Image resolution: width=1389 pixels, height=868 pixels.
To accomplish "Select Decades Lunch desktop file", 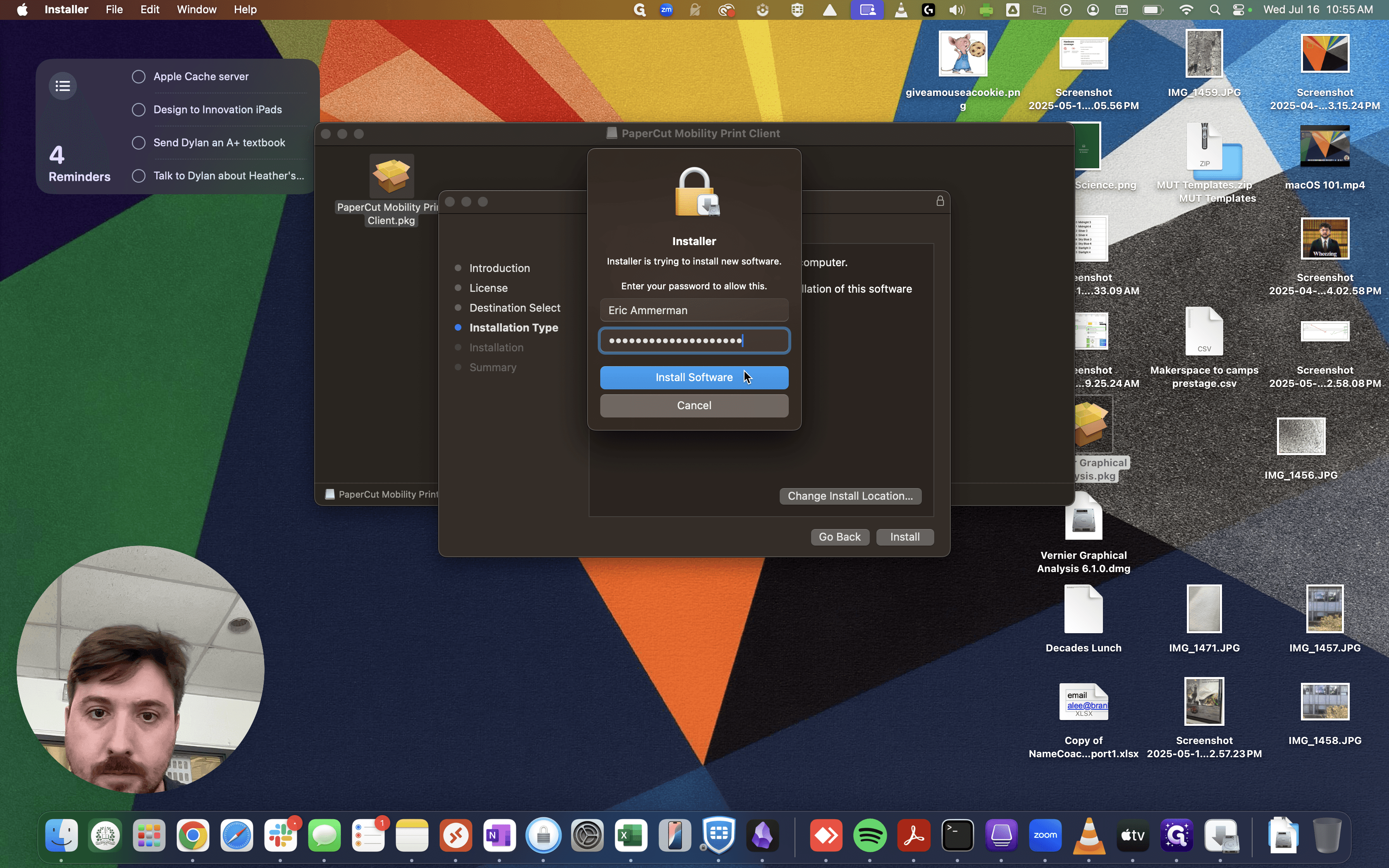I will (1084, 609).
